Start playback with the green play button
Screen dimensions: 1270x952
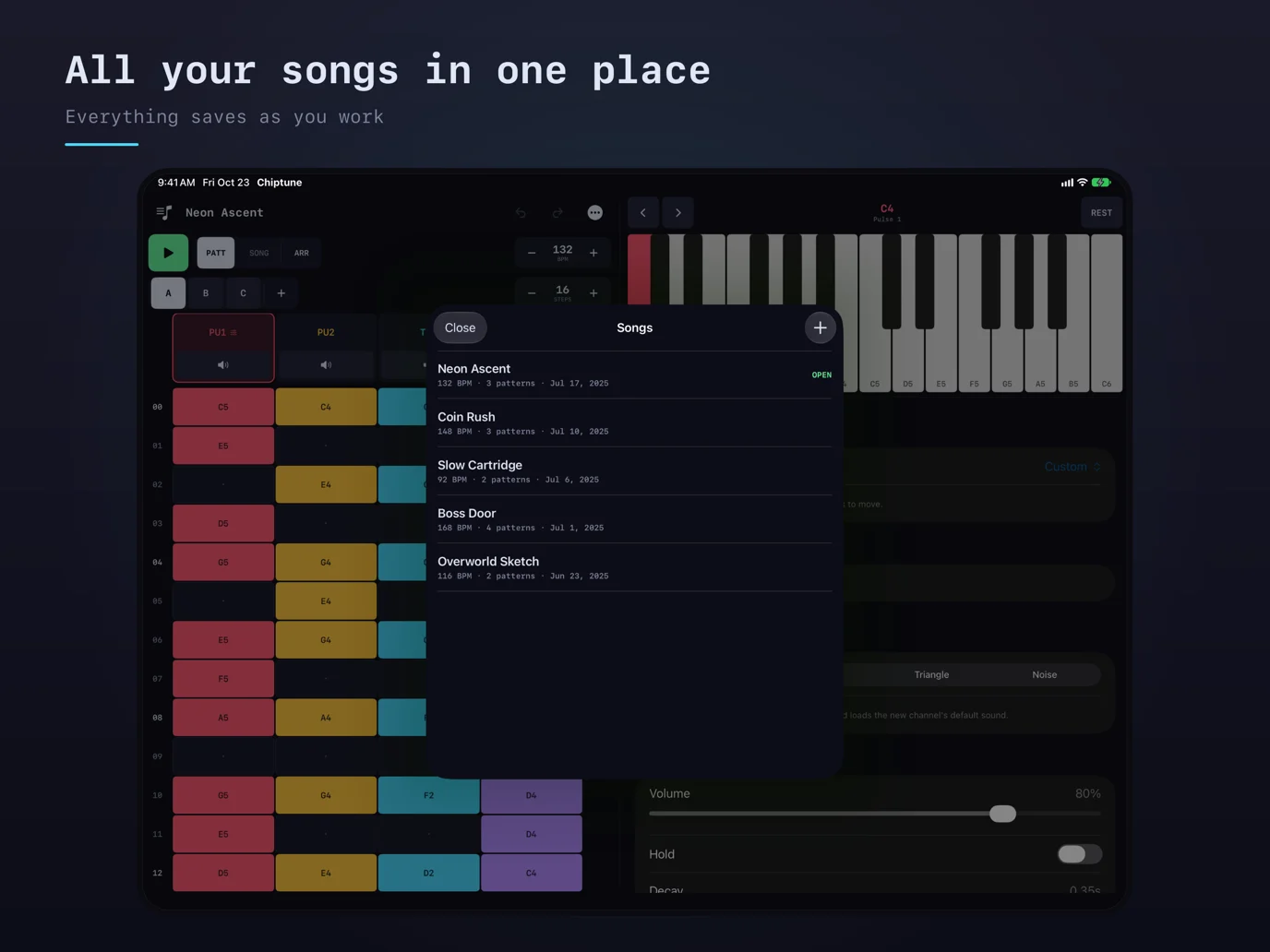pos(168,253)
